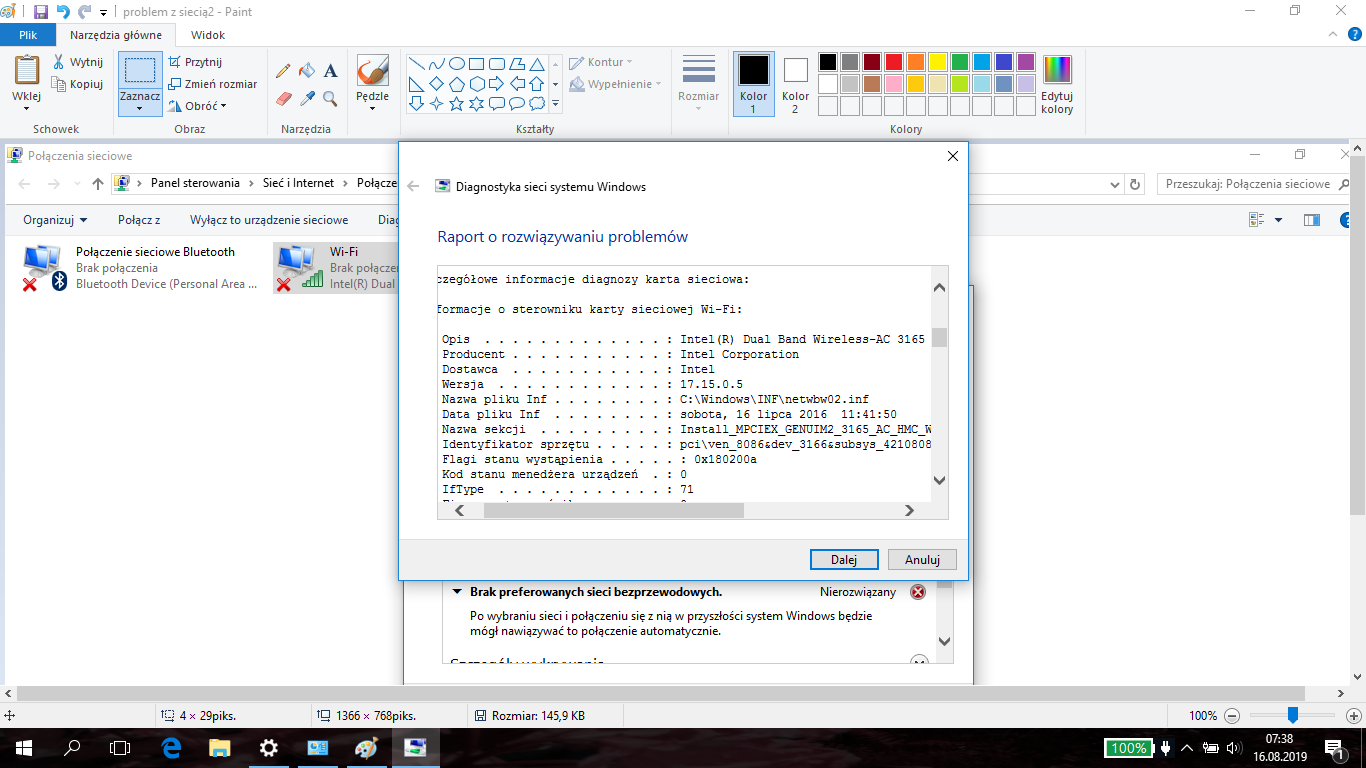
Task: Select Kolor 1 foreground color button
Action: click(x=754, y=84)
